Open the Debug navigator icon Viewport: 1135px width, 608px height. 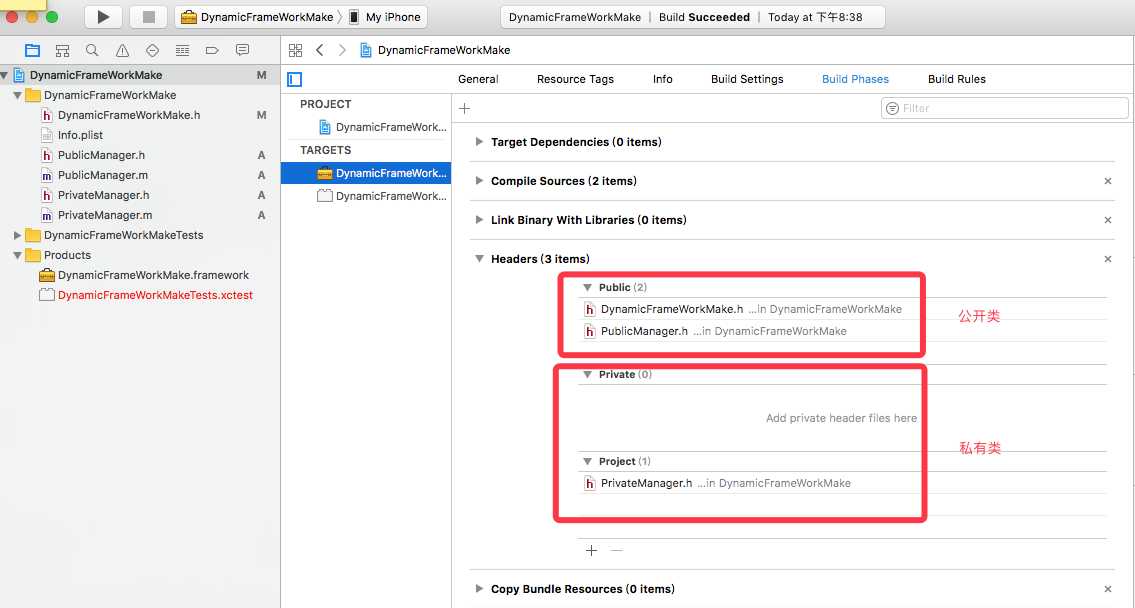(x=182, y=50)
